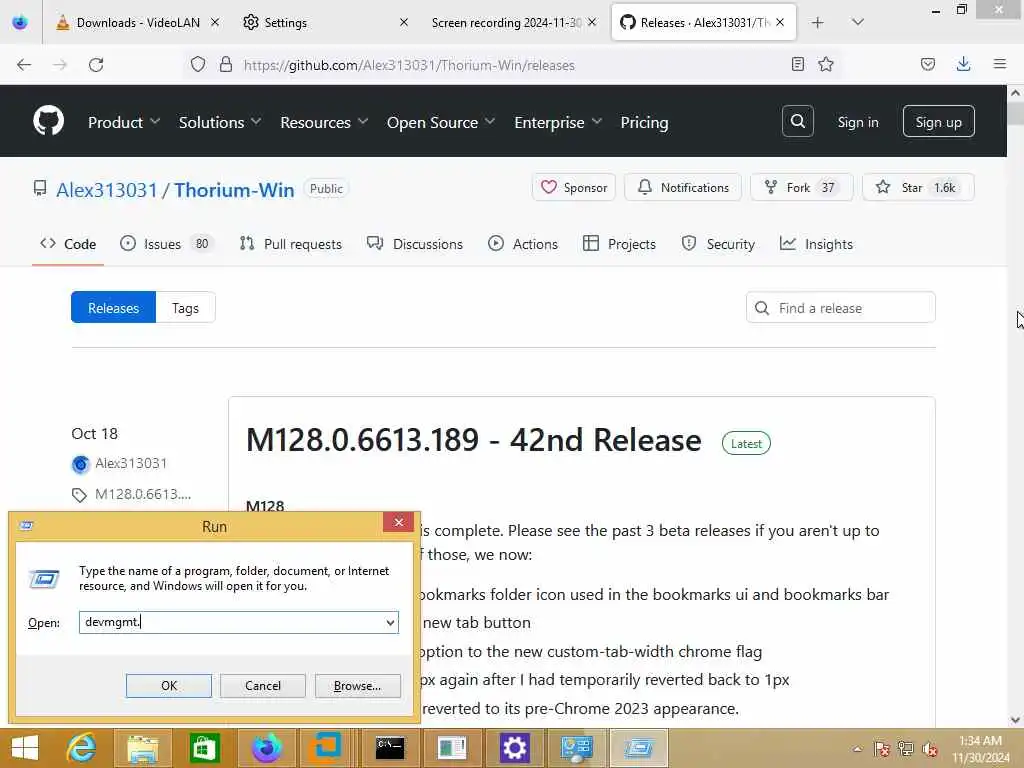Open File Explorer from taskbar

coord(142,748)
